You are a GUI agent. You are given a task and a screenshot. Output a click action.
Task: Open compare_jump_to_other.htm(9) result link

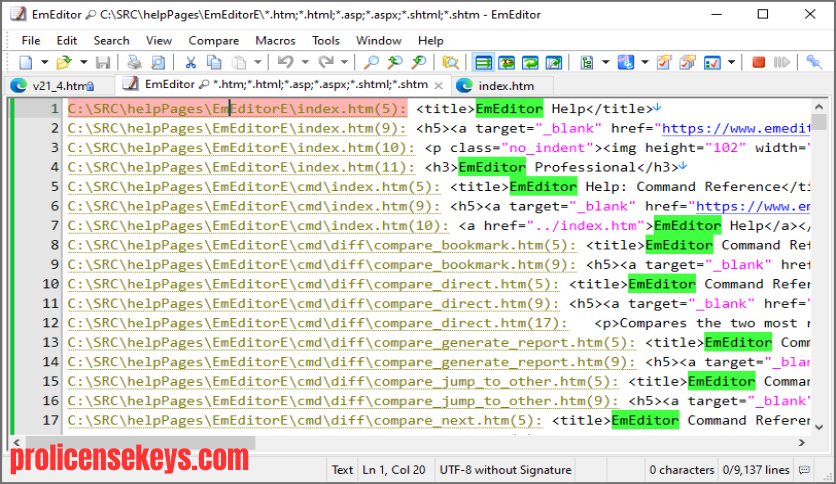point(343,401)
